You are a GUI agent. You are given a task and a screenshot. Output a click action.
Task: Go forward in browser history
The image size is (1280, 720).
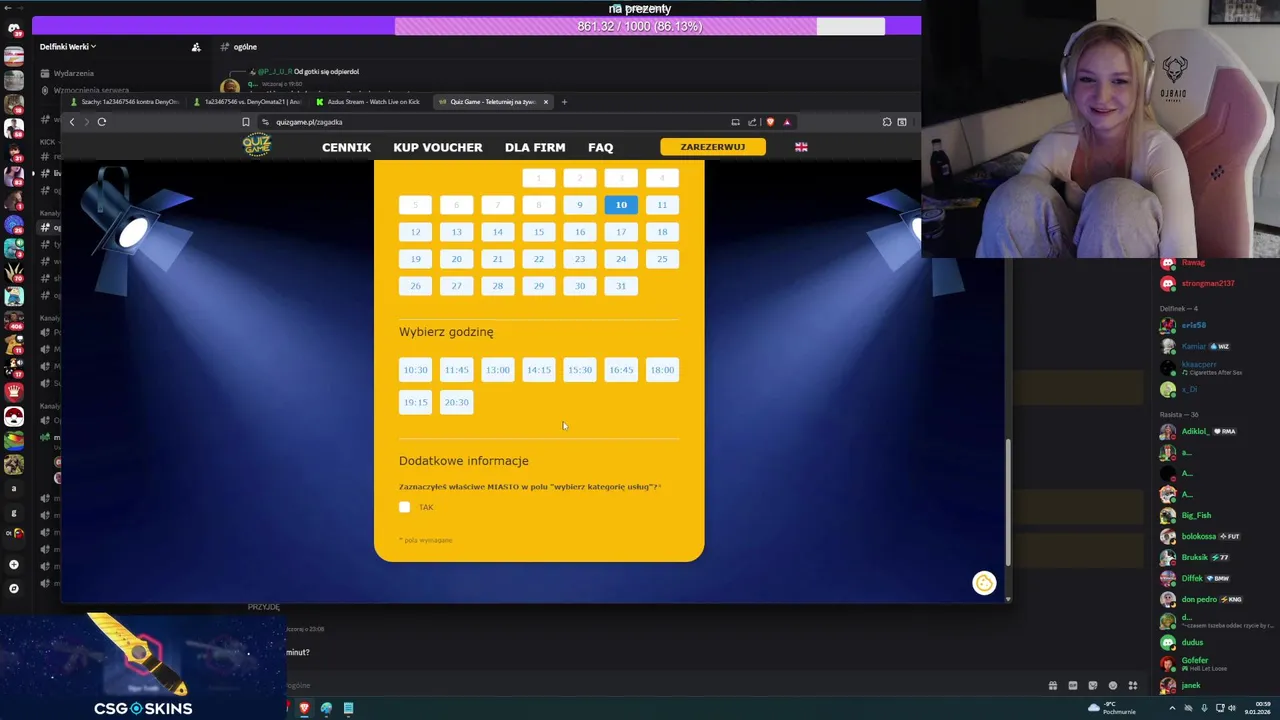click(x=86, y=122)
